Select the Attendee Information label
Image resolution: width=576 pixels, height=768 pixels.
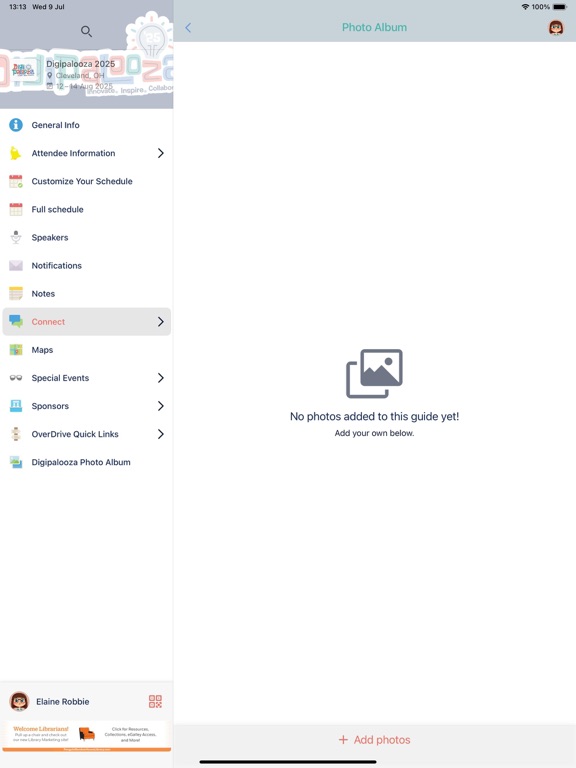(73, 153)
